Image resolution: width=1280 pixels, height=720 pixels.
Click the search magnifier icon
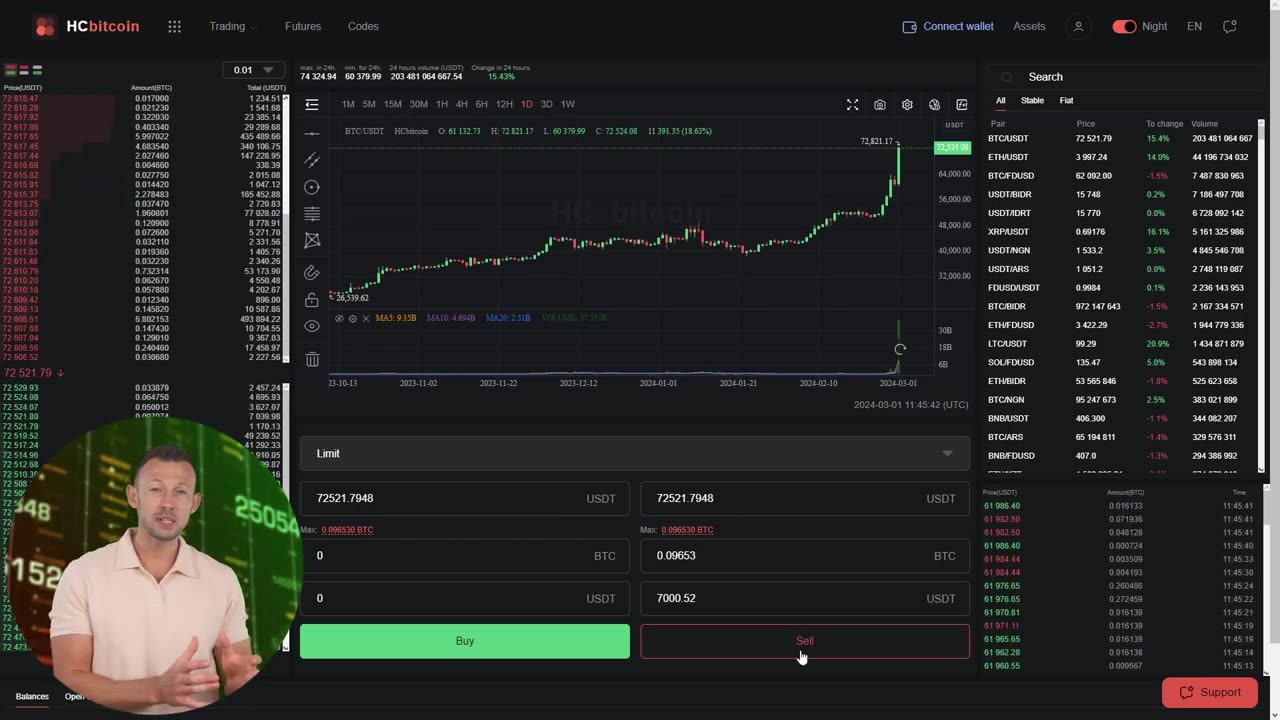coord(1007,77)
